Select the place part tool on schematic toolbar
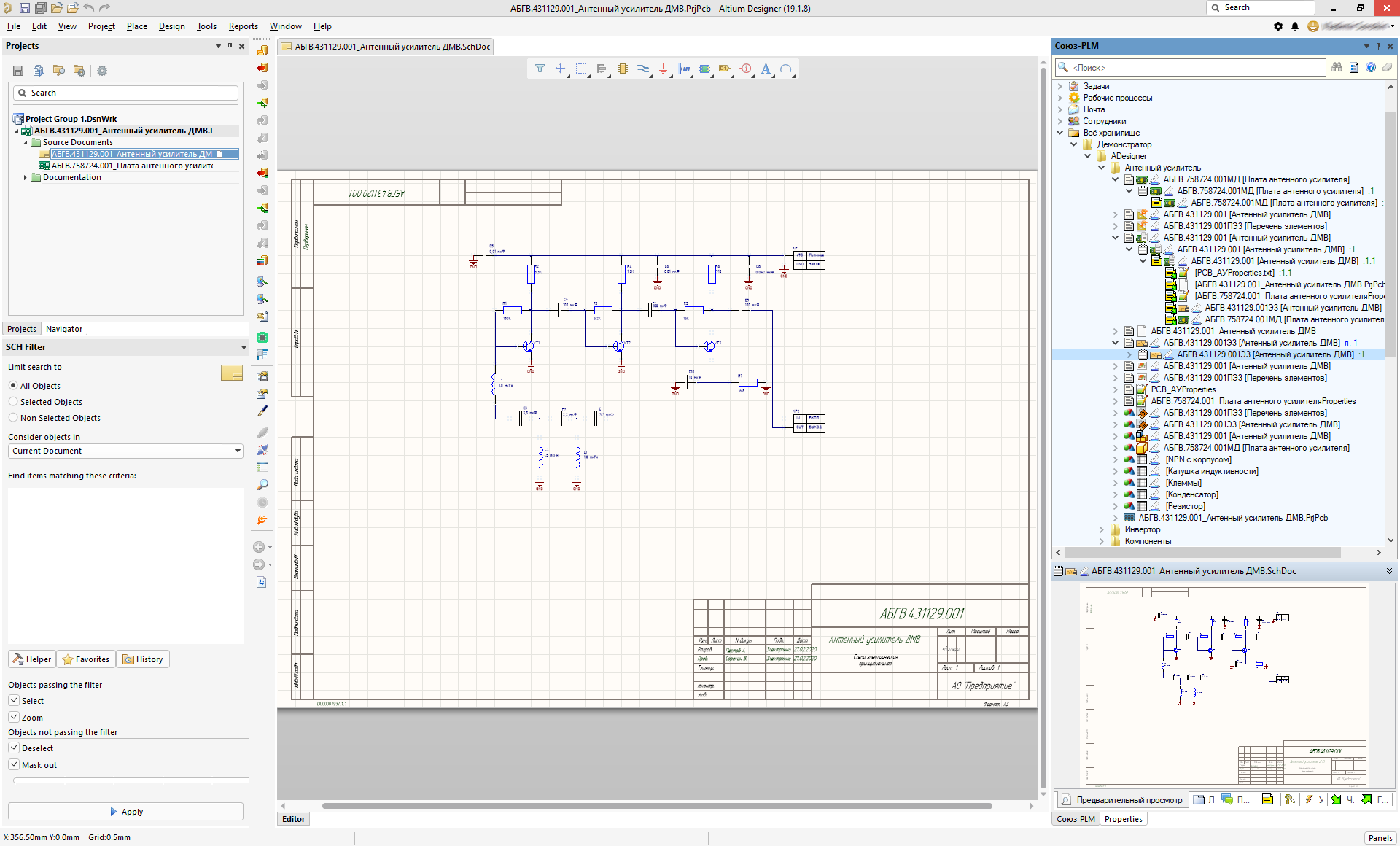Viewport: 1400px width, 846px height. tap(622, 69)
